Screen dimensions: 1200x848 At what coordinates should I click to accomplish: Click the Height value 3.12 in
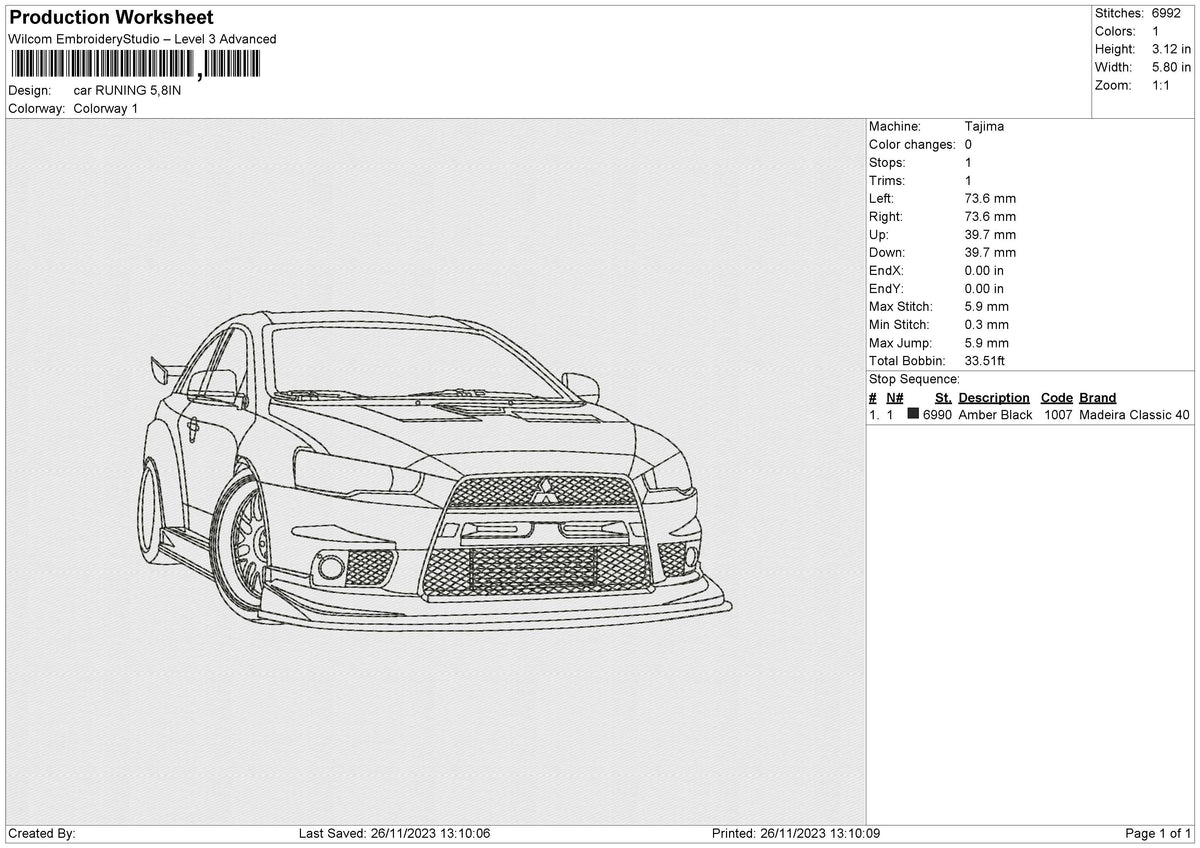point(1172,49)
